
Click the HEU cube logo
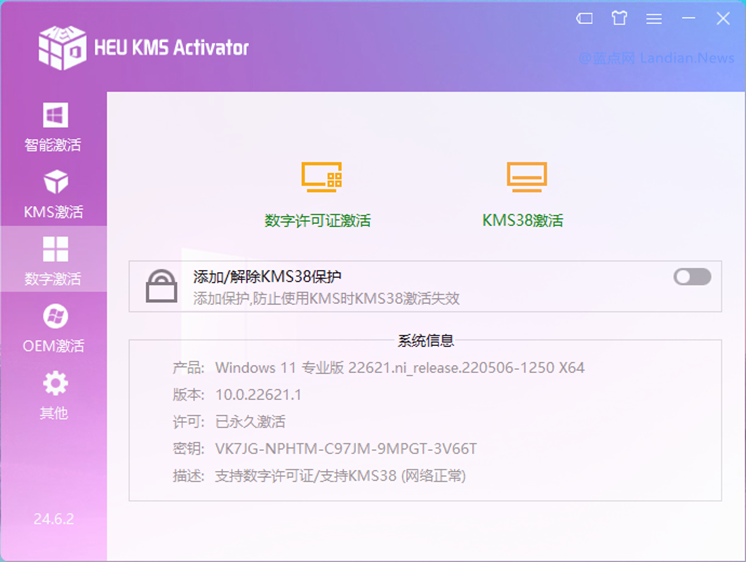point(62,48)
